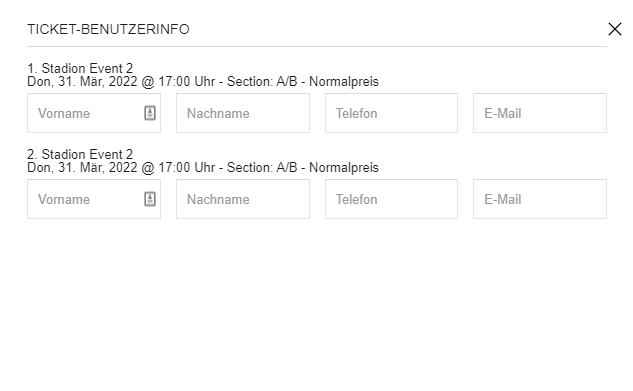The image size is (633, 391).
Task: Click the TICKET-BENUTZERINFO heading
Action: click(x=108, y=29)
